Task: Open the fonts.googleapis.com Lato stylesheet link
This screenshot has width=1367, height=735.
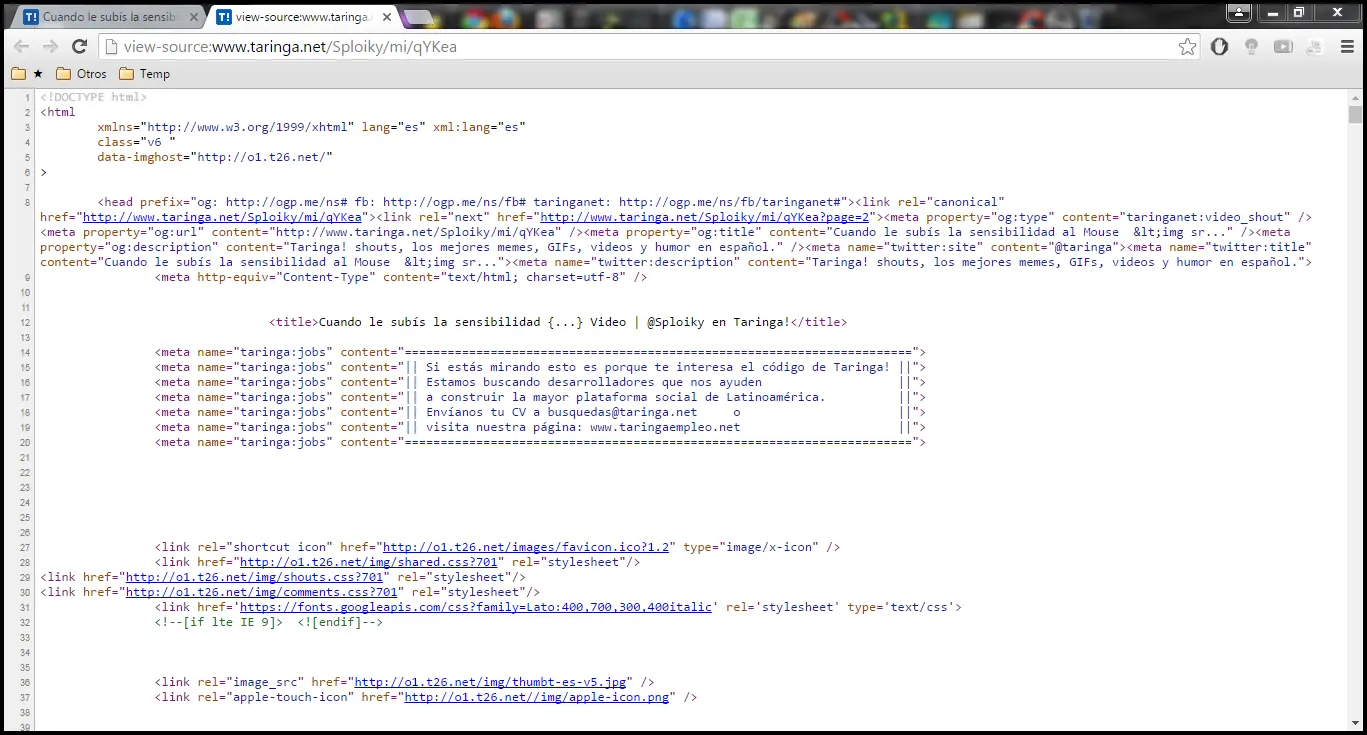Action: click(475, 607)
